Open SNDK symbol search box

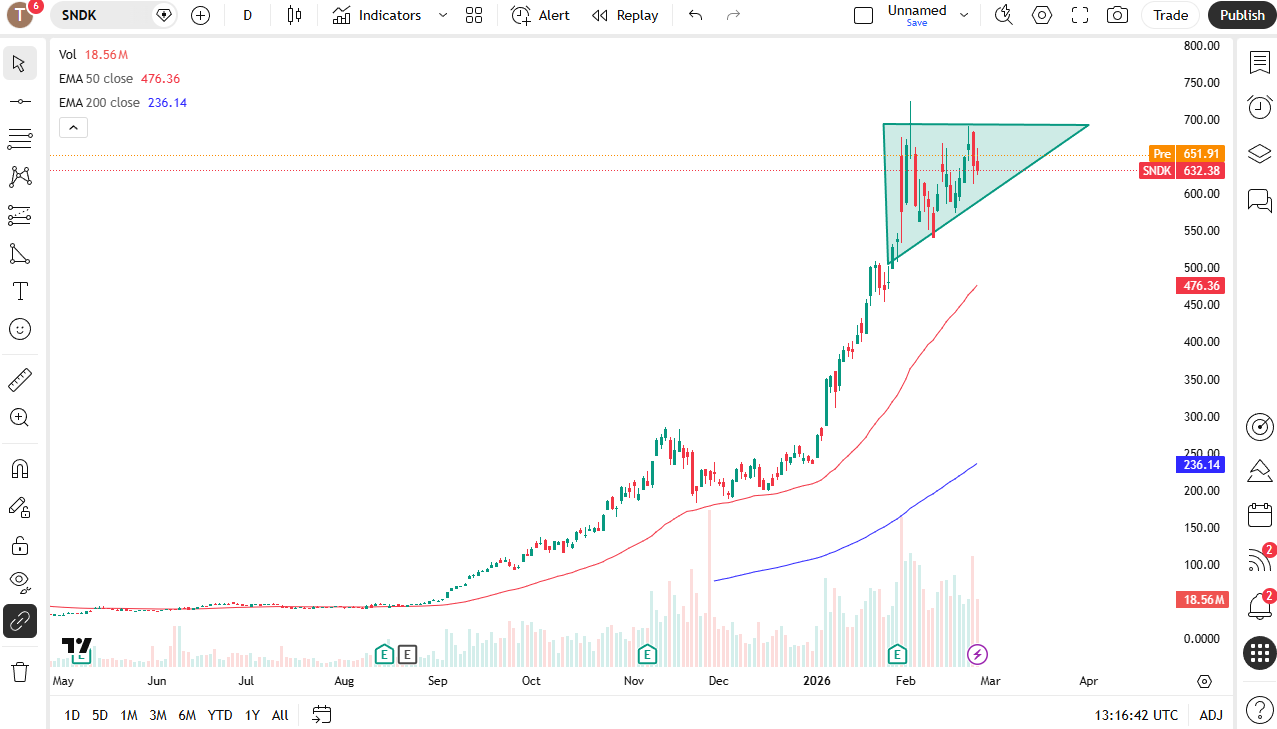click(x=114, y=15)
